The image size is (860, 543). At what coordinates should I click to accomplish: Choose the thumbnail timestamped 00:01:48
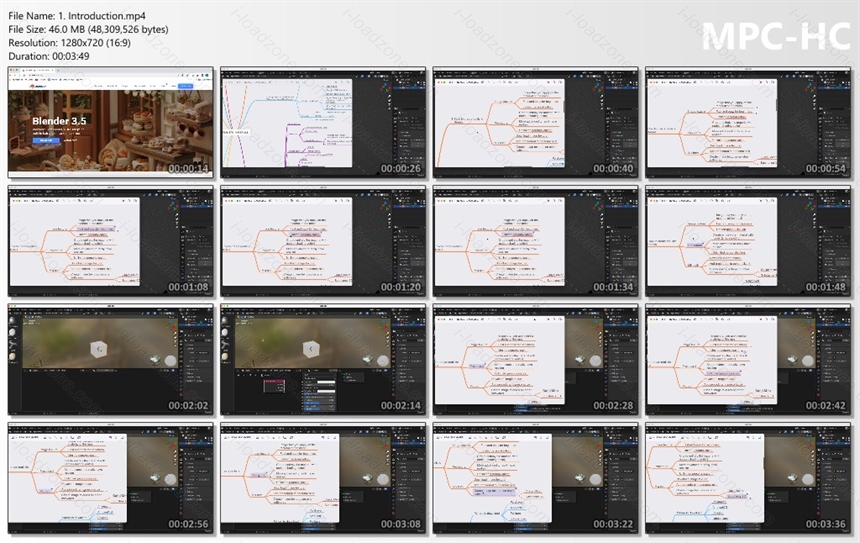(x=748, y=241)
